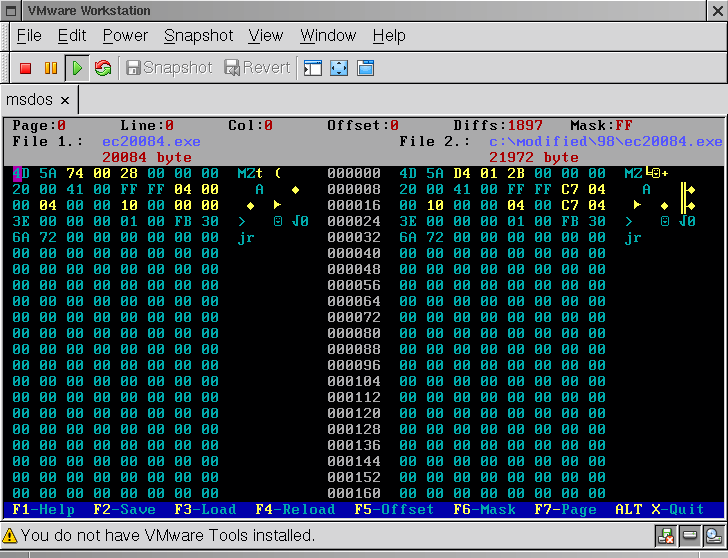Click F7-Page in the bottom bar
Viewport: 728px width, 558px height.
[566, 510]
